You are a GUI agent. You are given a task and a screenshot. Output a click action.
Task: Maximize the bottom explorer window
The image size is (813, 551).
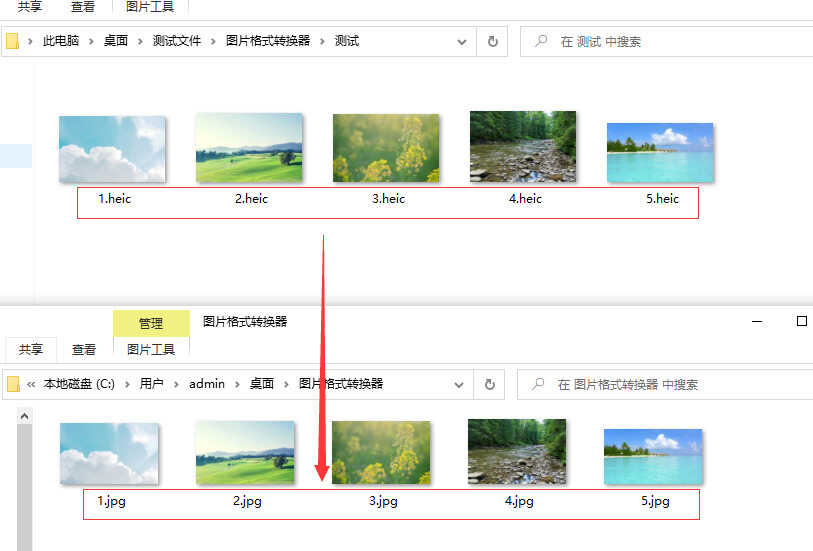pos(801,322)
